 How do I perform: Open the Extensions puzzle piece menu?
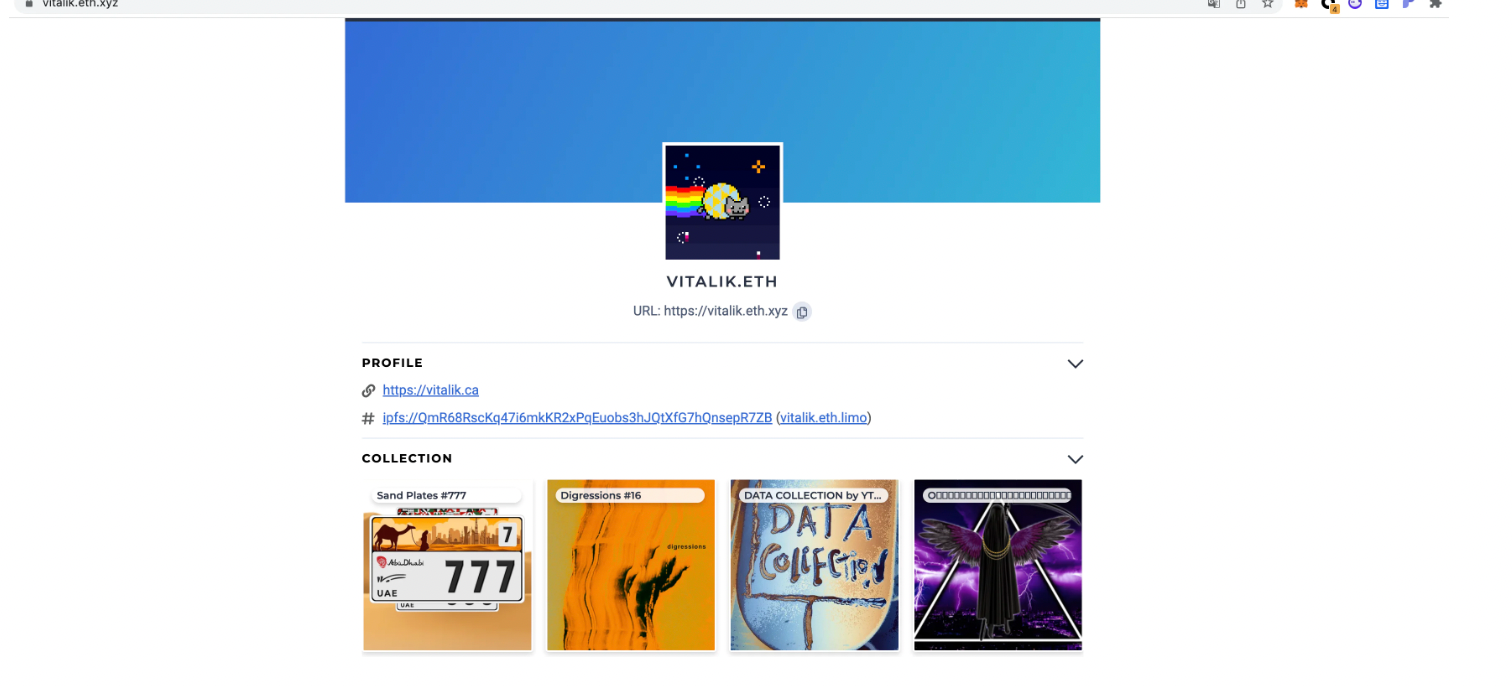1435,4
